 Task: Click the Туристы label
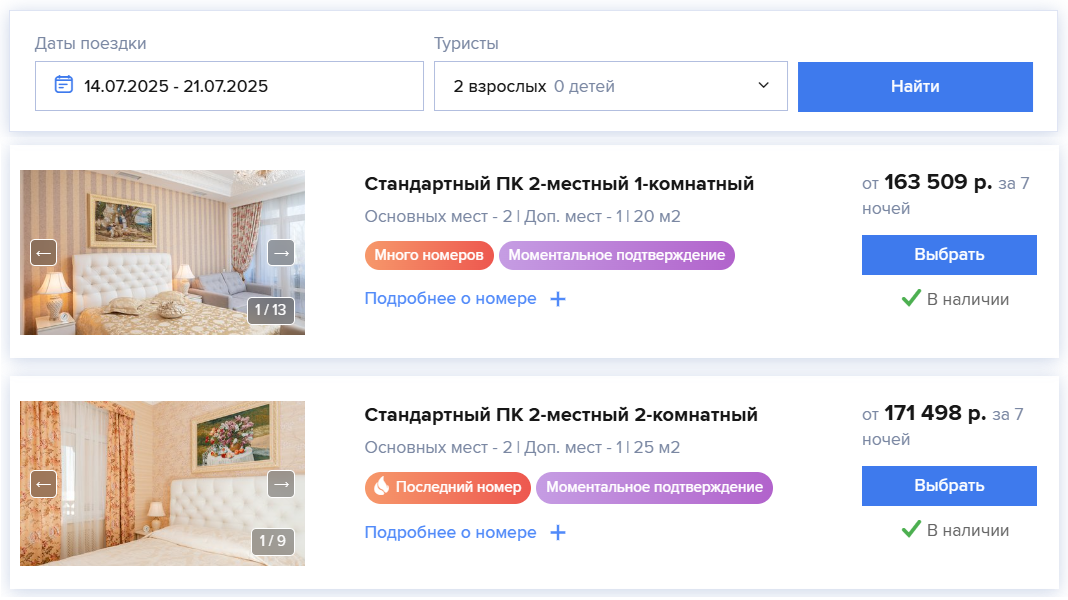[467, 44]
